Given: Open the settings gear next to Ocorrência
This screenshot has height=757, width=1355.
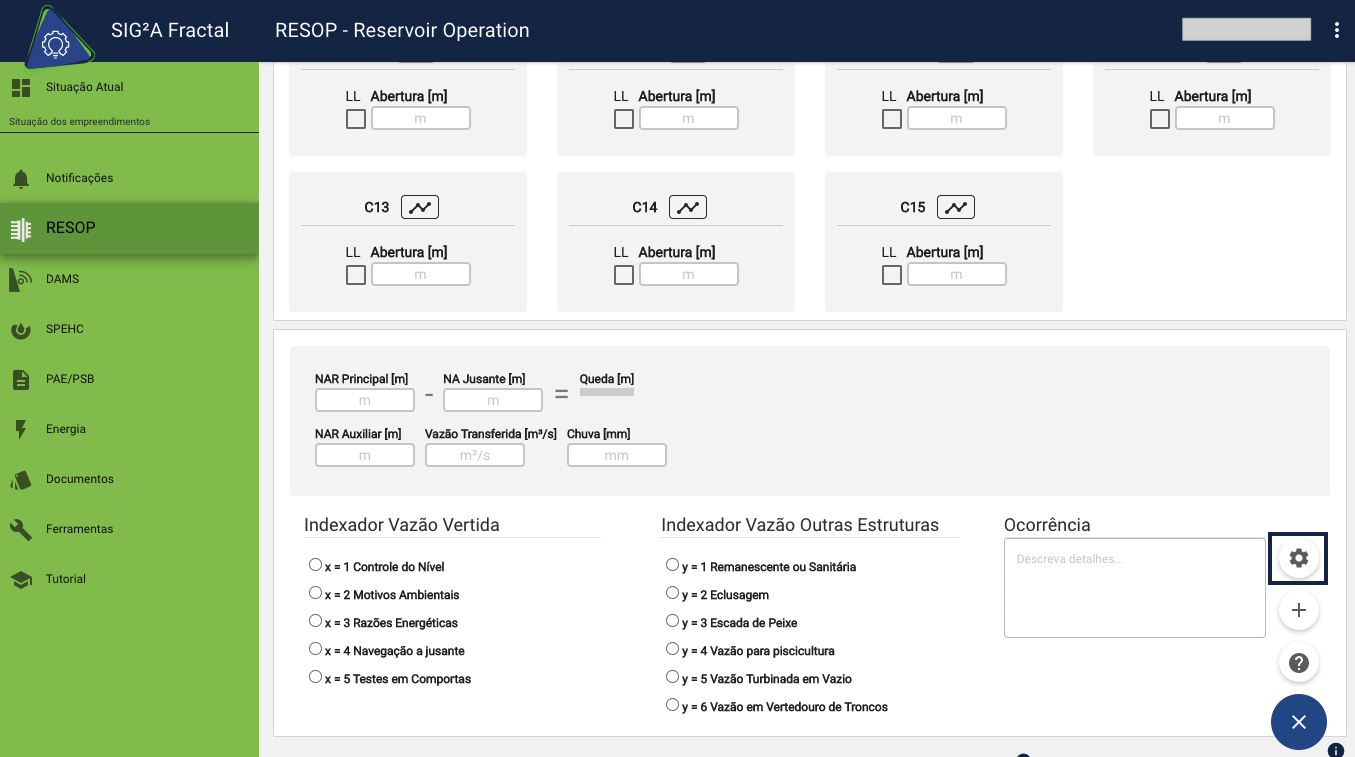Looking at the screenshot, I should [x=1298, y=558].
